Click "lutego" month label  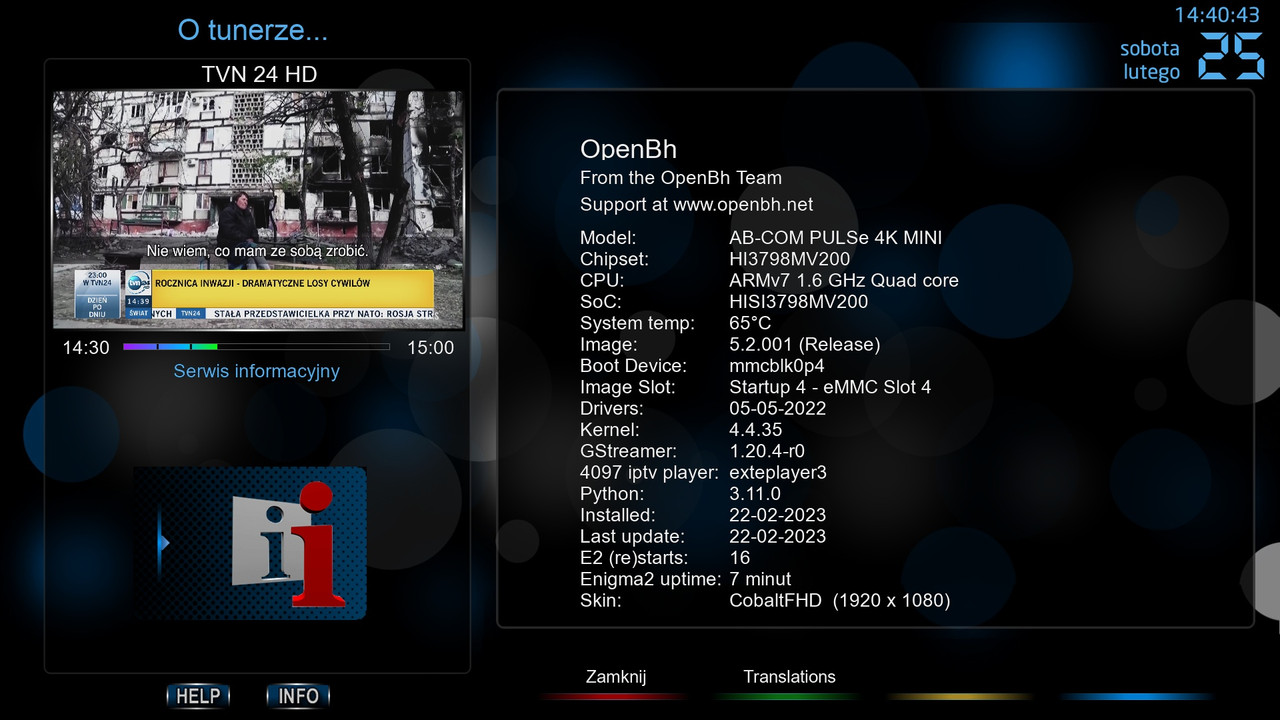pyautogui.click(x=1152, y=72)
